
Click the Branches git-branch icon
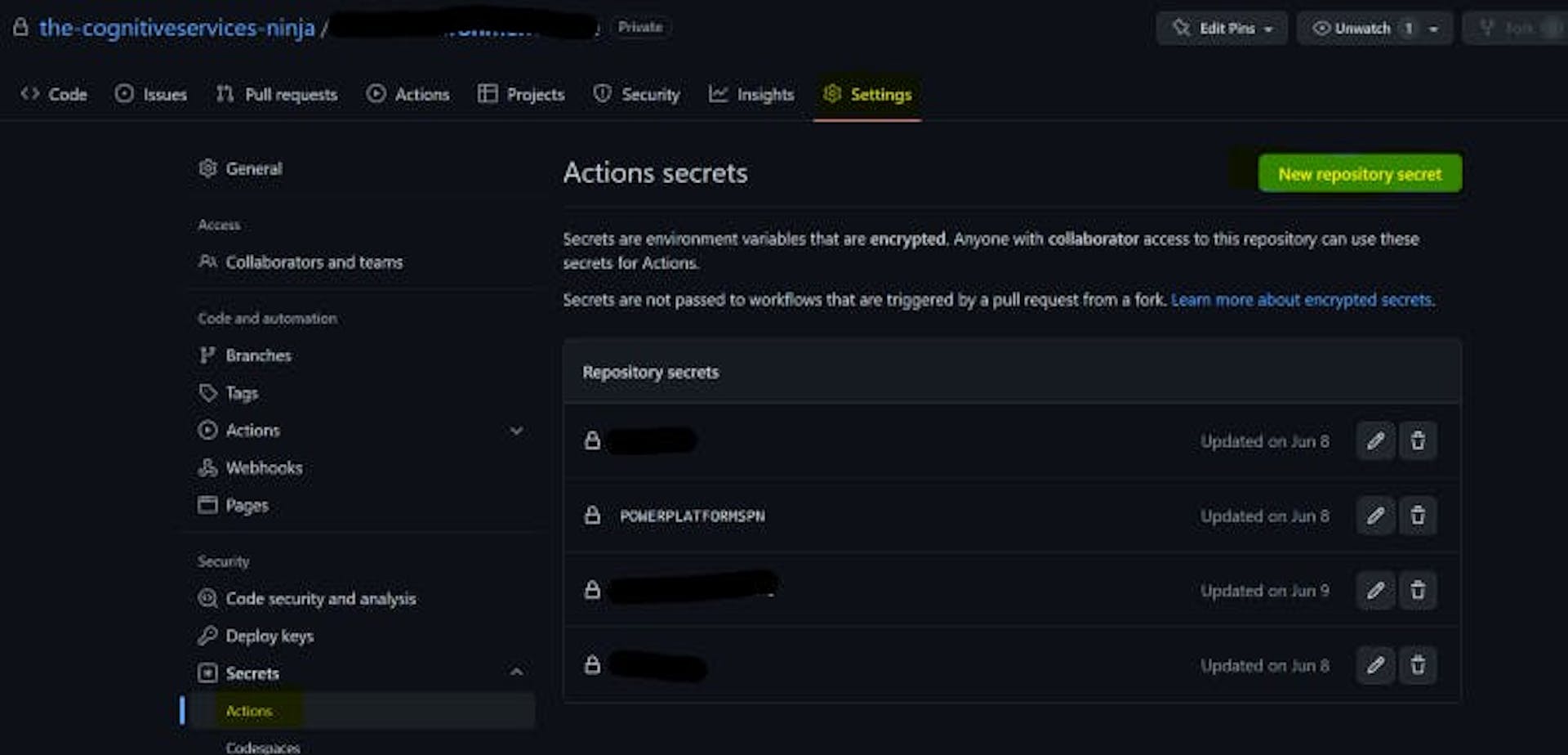207,355
